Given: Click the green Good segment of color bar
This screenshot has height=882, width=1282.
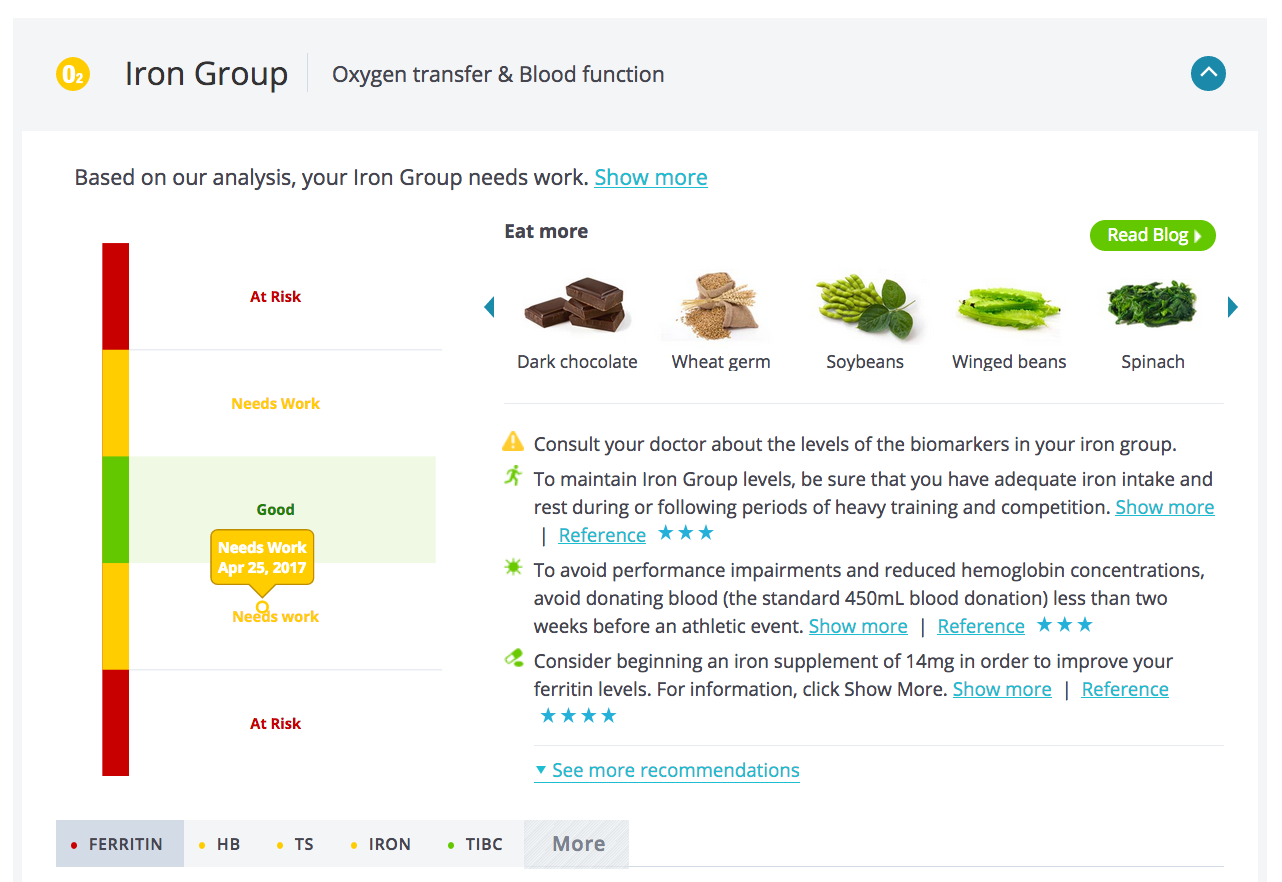Looking at the screenshot, I should pyautogui.click(x=115, y=510).
